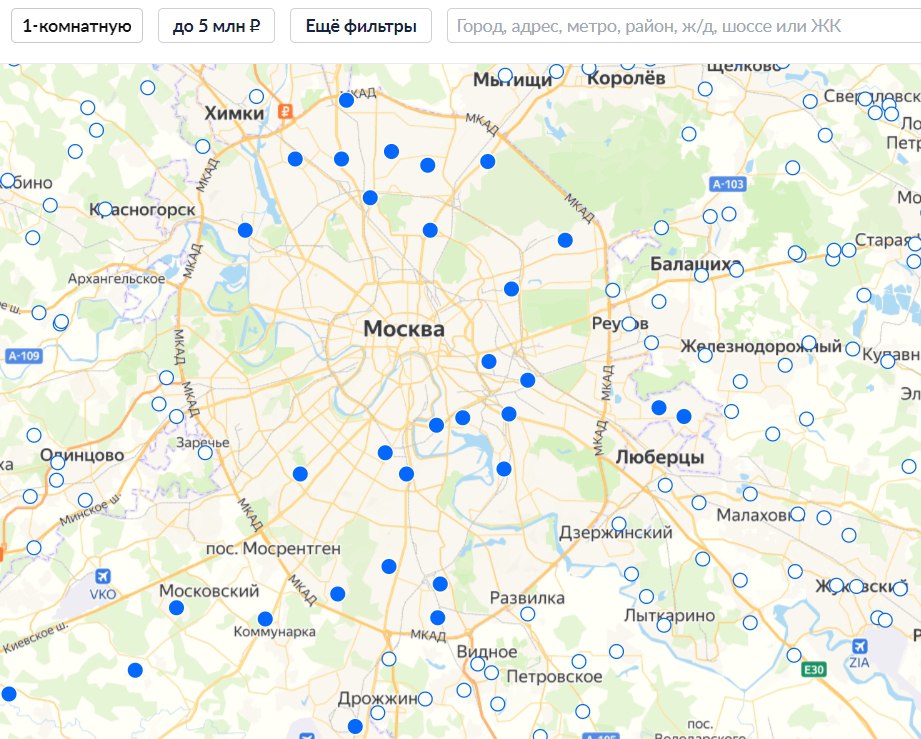Click the Видное town label
Image resolution: width=921 pixels, height=739 pixels.
[487, 651]
